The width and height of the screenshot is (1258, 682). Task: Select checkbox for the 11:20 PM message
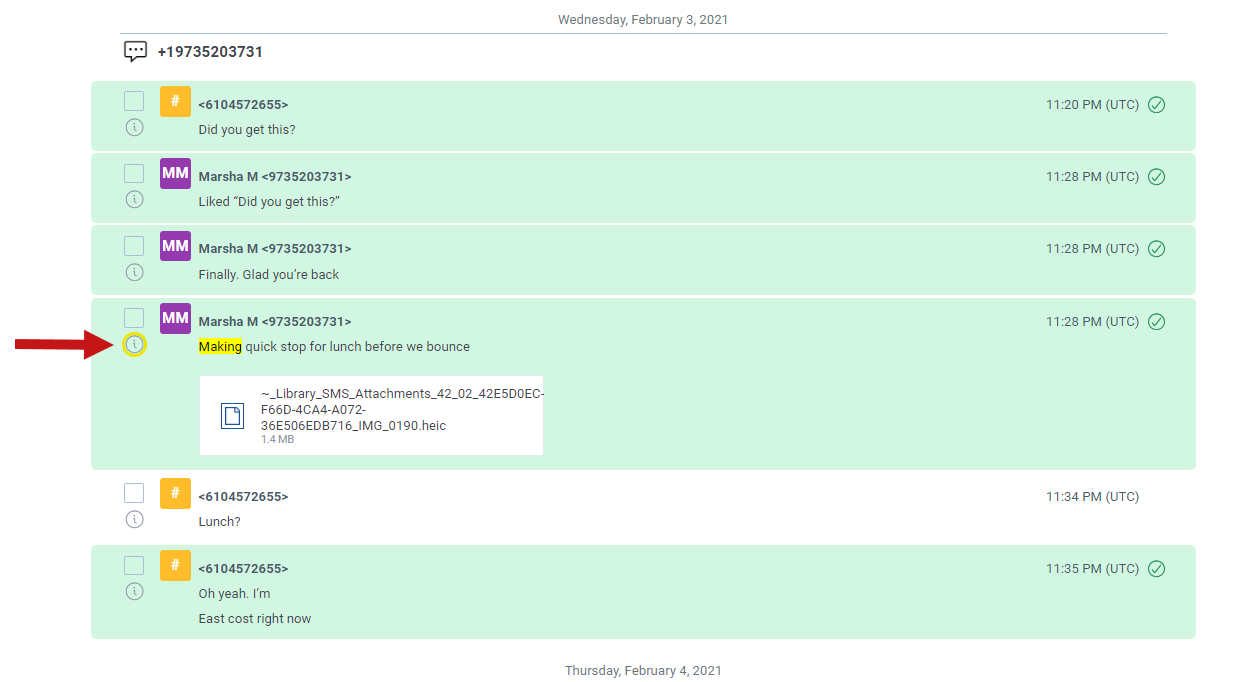tap(134, 101)
